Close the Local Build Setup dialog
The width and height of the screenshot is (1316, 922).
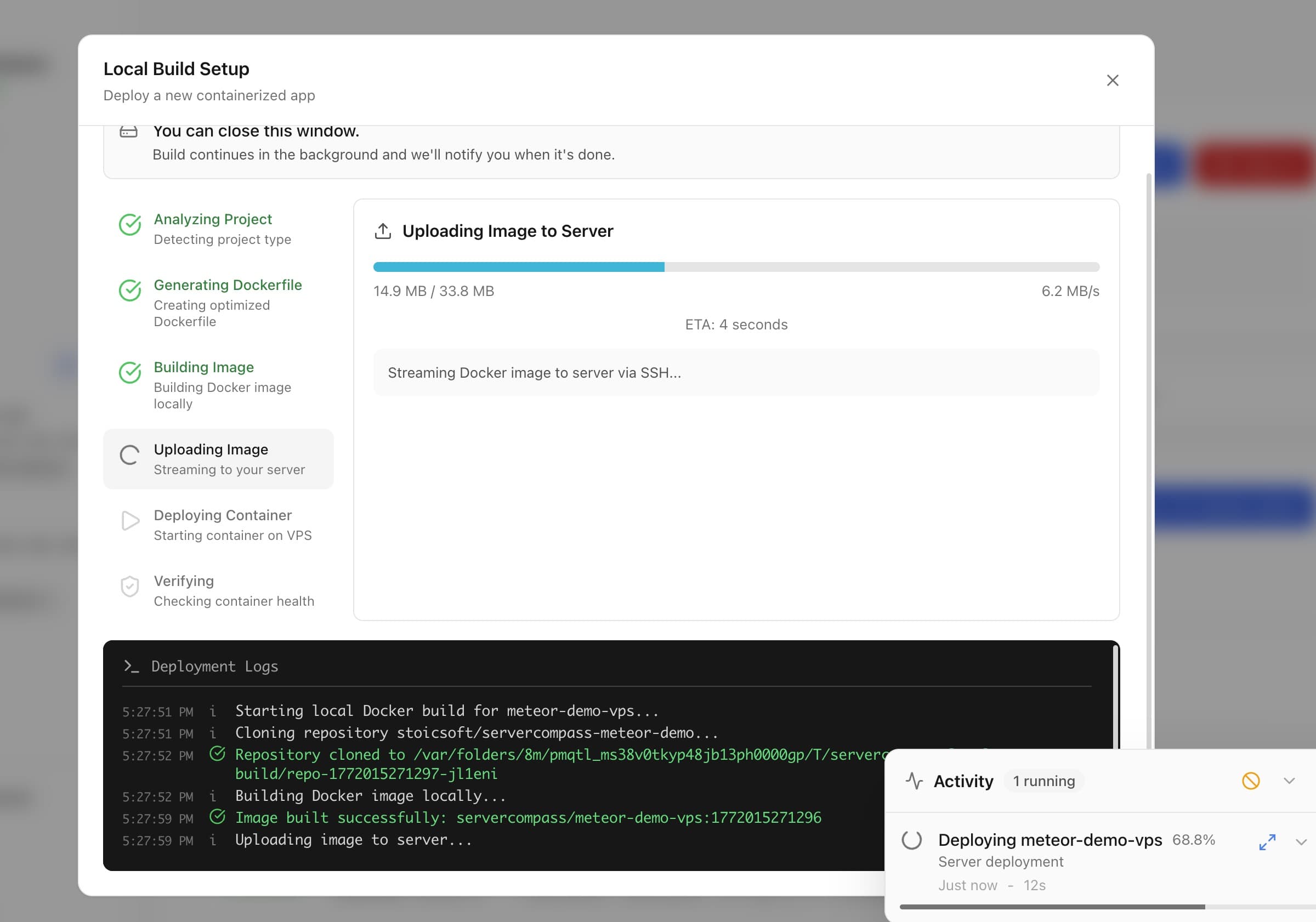(x=1113, y=80)
